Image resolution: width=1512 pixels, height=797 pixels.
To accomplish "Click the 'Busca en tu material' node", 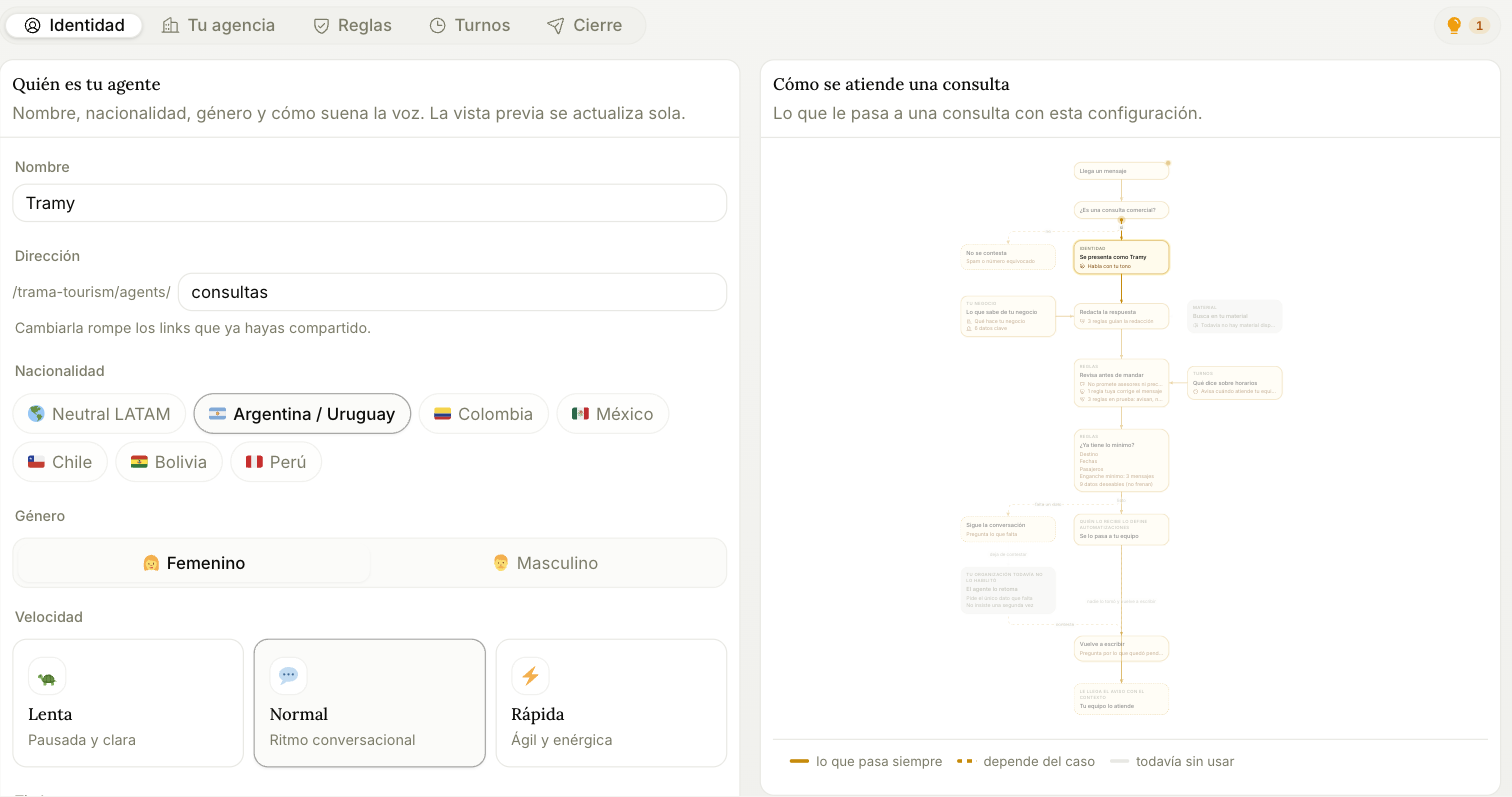I will 1234,316.
